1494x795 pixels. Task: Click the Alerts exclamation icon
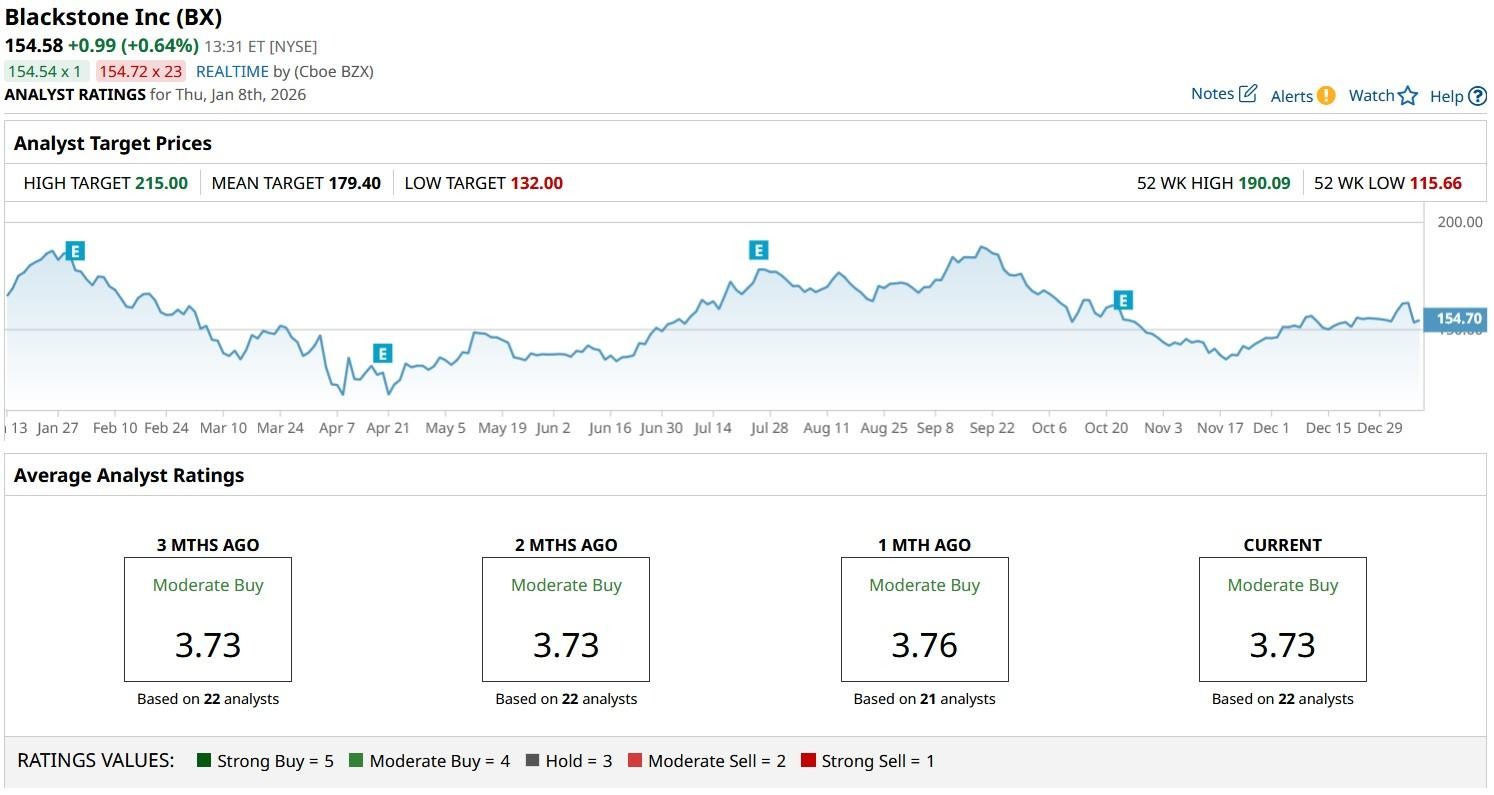click(x=1326, y=96)
